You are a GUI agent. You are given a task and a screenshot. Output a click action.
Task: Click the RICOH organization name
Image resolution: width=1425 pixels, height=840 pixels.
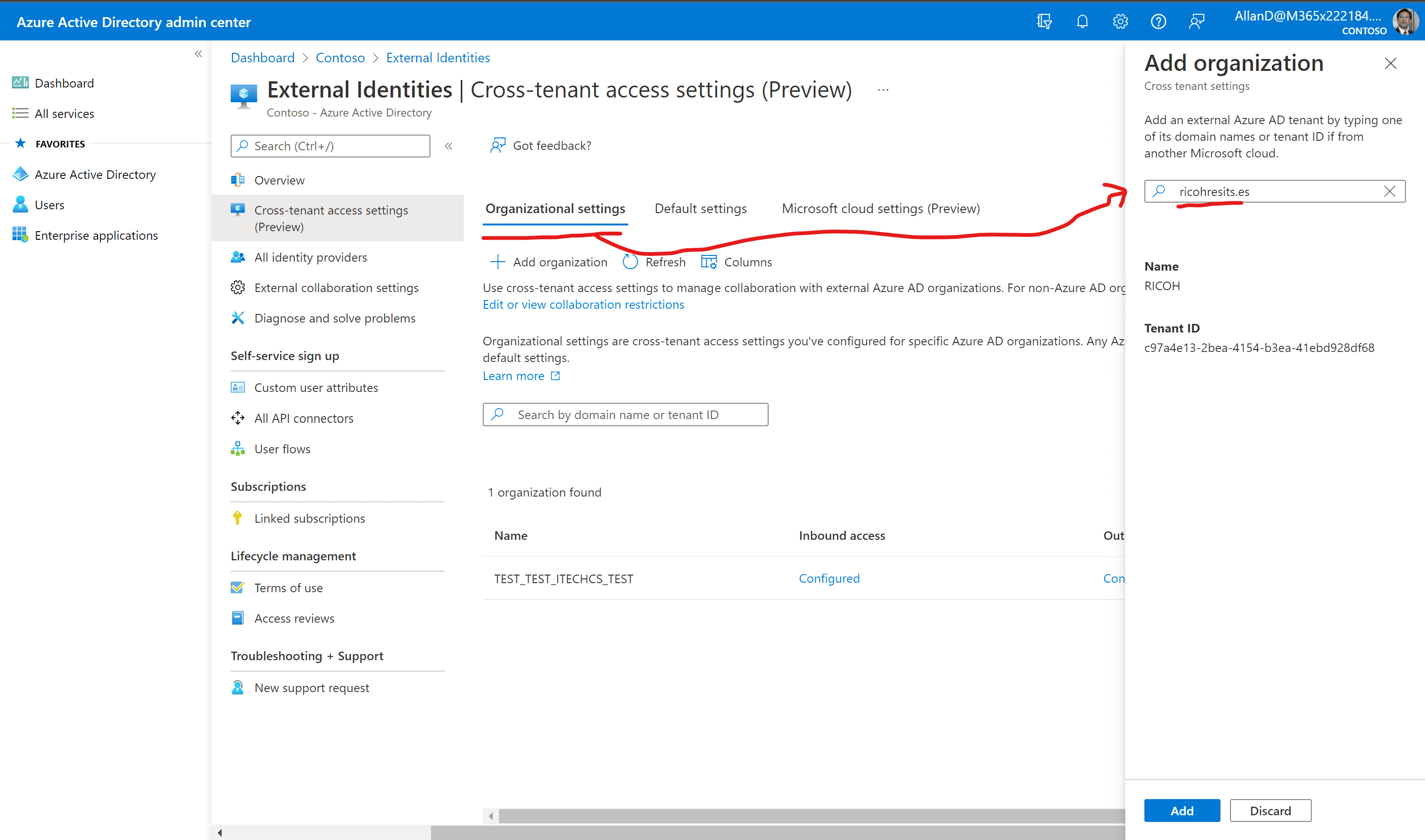pos(1162,286)
